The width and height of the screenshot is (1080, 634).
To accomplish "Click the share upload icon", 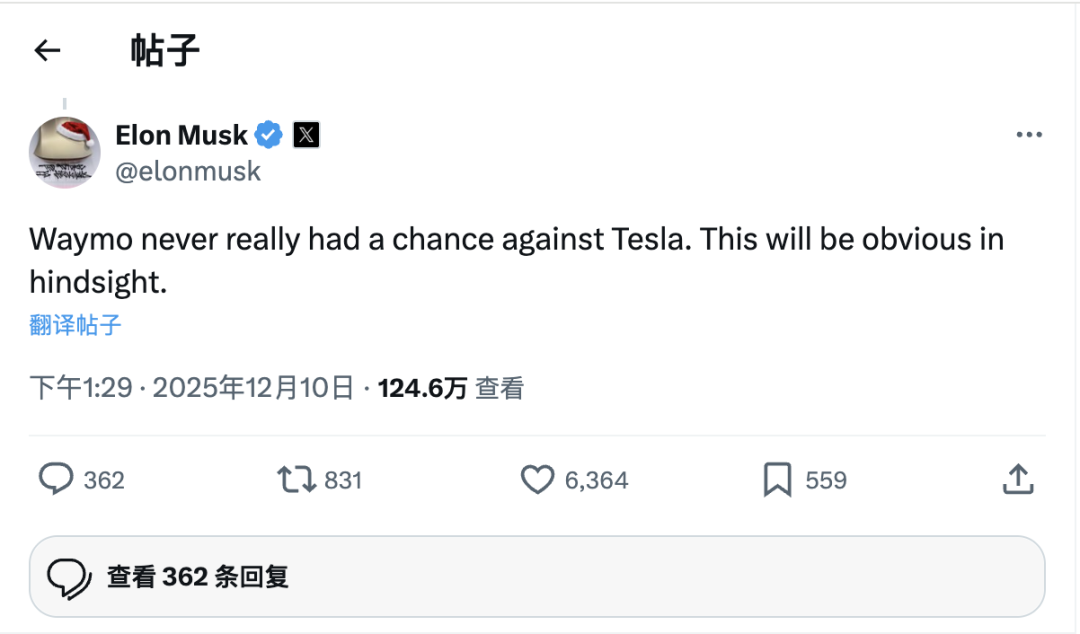I will pos(1017,480).
